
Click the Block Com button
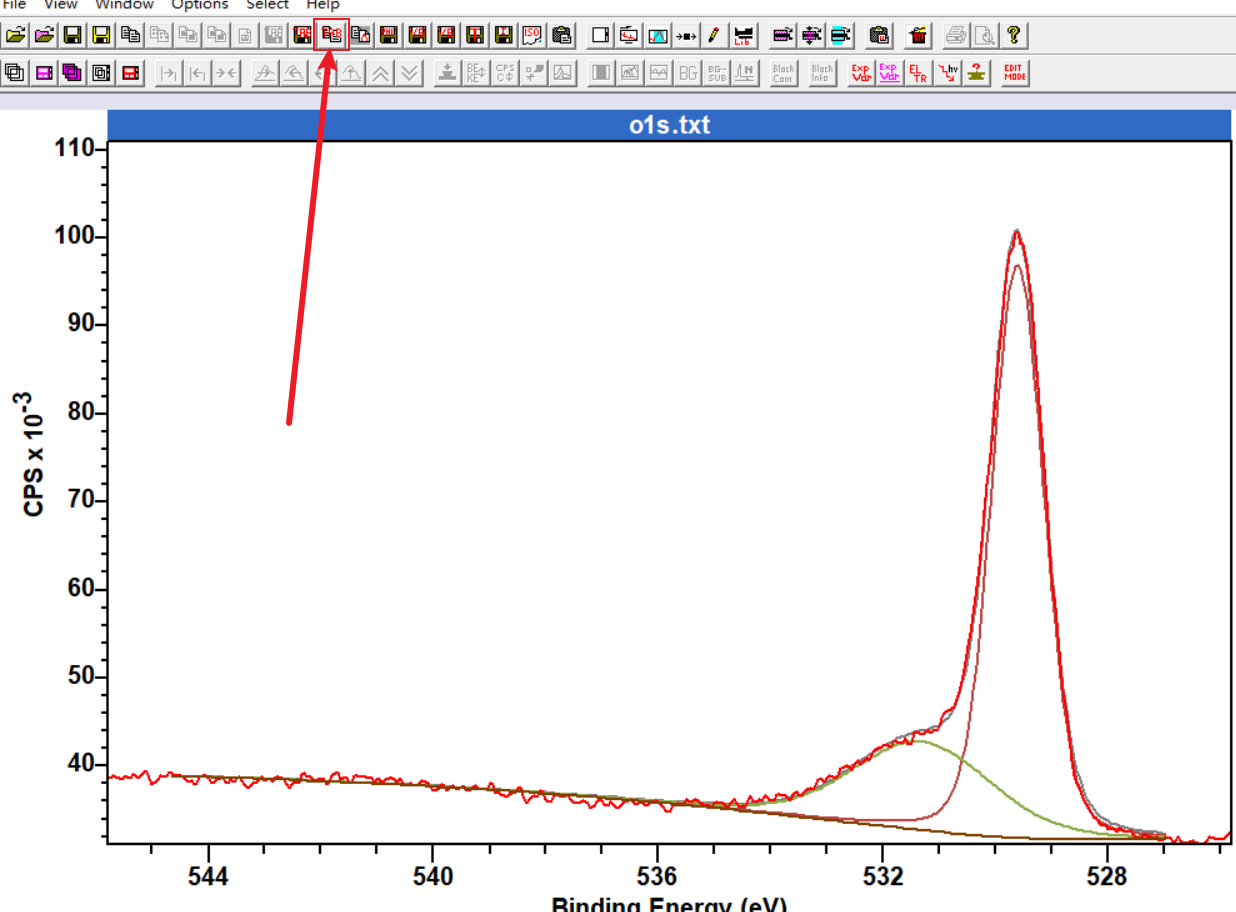coord(783,73)
